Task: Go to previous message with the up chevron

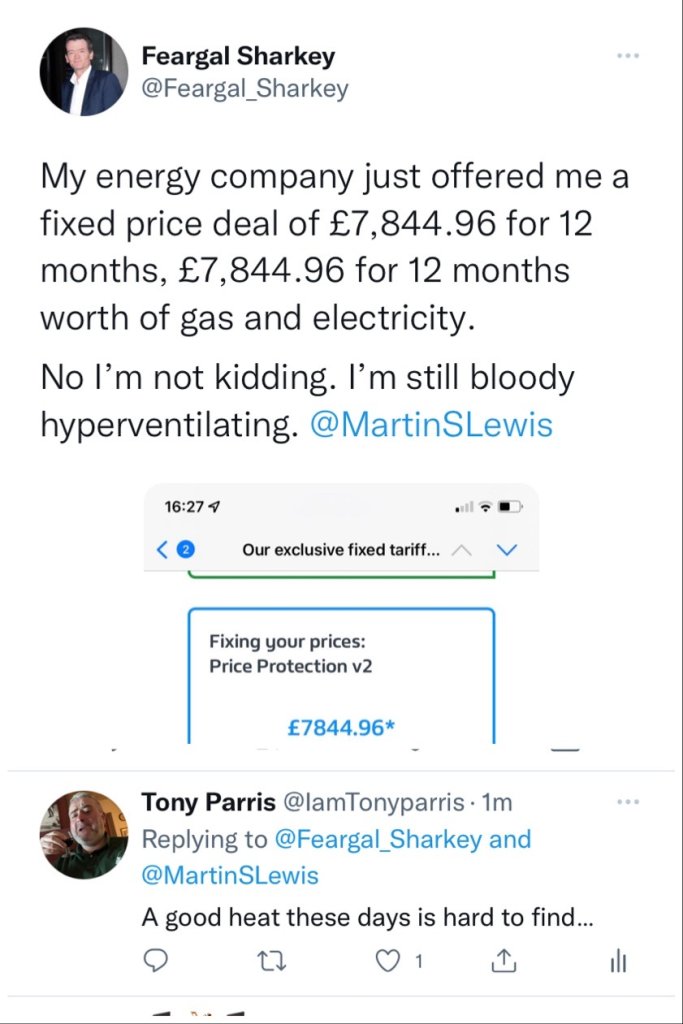Action: tap(461, 549)
